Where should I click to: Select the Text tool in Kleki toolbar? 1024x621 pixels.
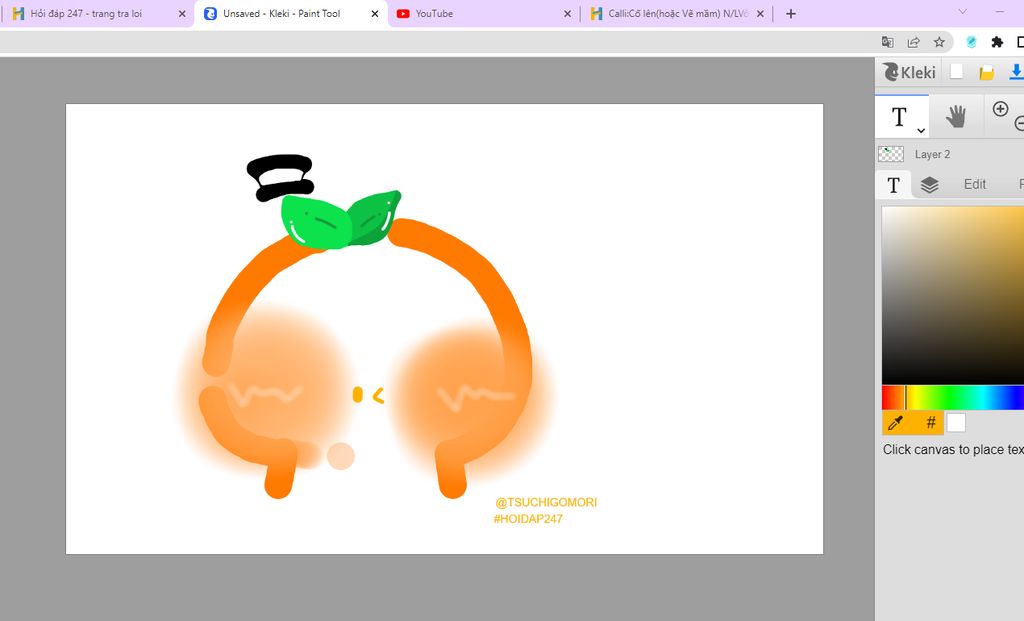899,117
